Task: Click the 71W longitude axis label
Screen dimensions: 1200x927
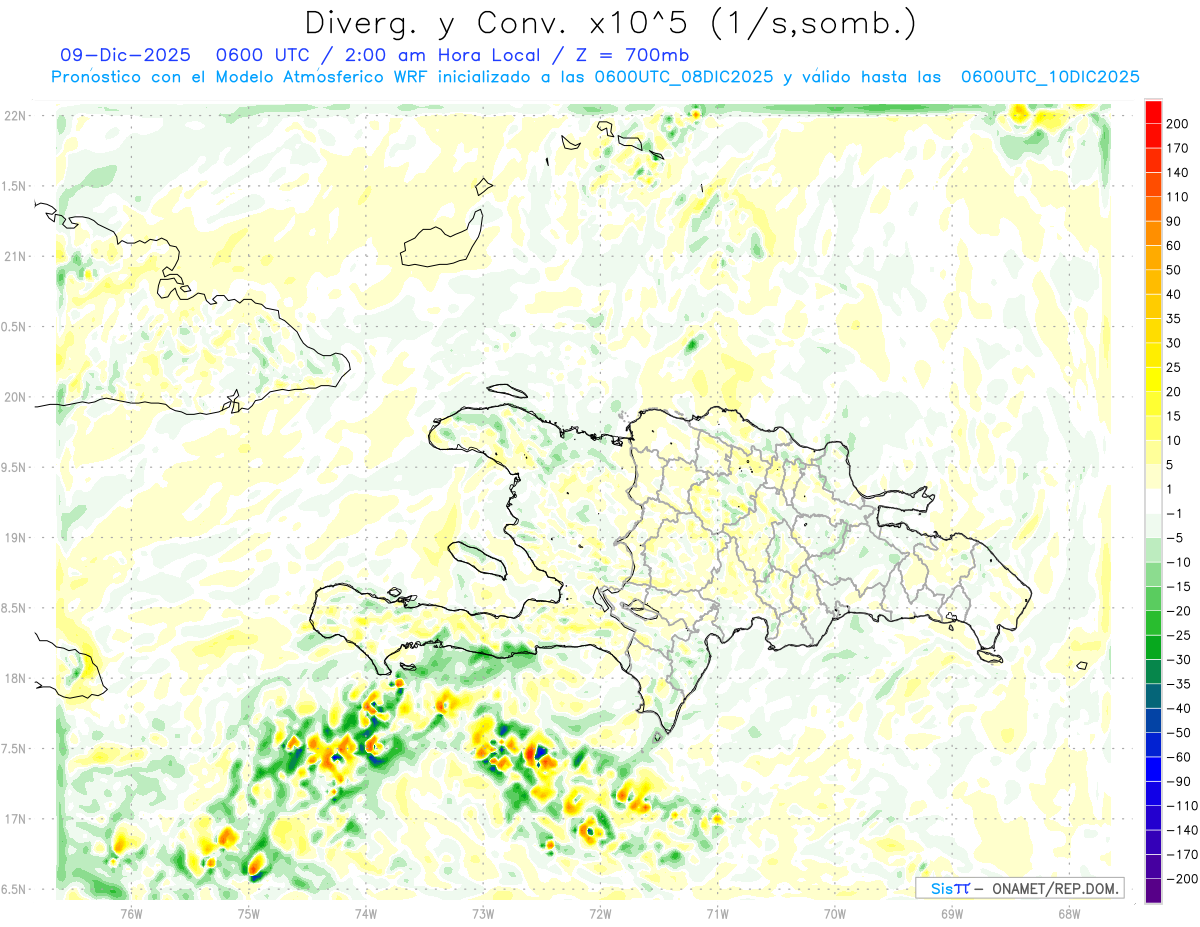Action: click(717, 914)
